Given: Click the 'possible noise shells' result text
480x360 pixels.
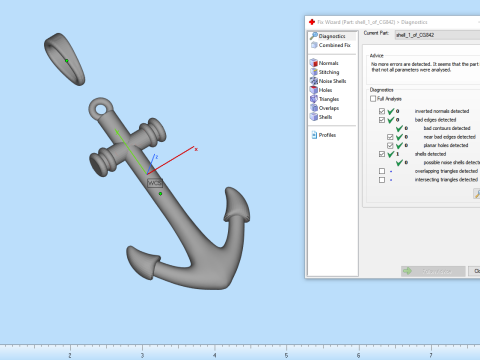Looking at the screenshot, I should click(x=451, y=163).
